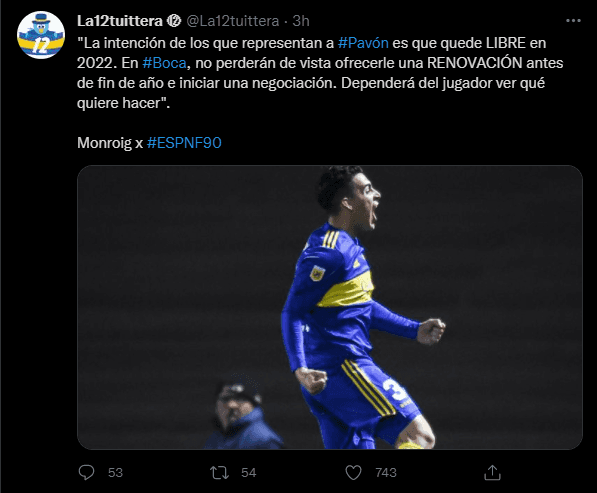Follow the #ESPNF90 hashtag link

tap(184, 143)
